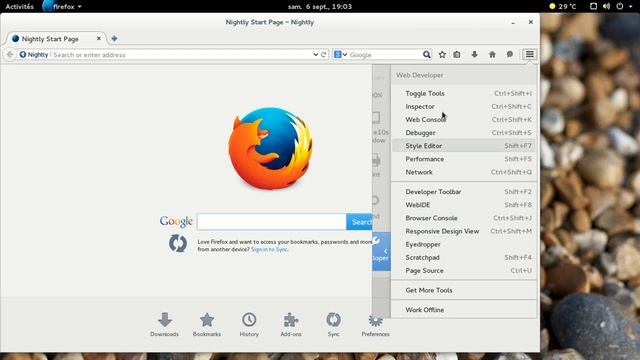Expand the system menu arrow in top bar
This screenshot has height=360, width=640.
631,7
